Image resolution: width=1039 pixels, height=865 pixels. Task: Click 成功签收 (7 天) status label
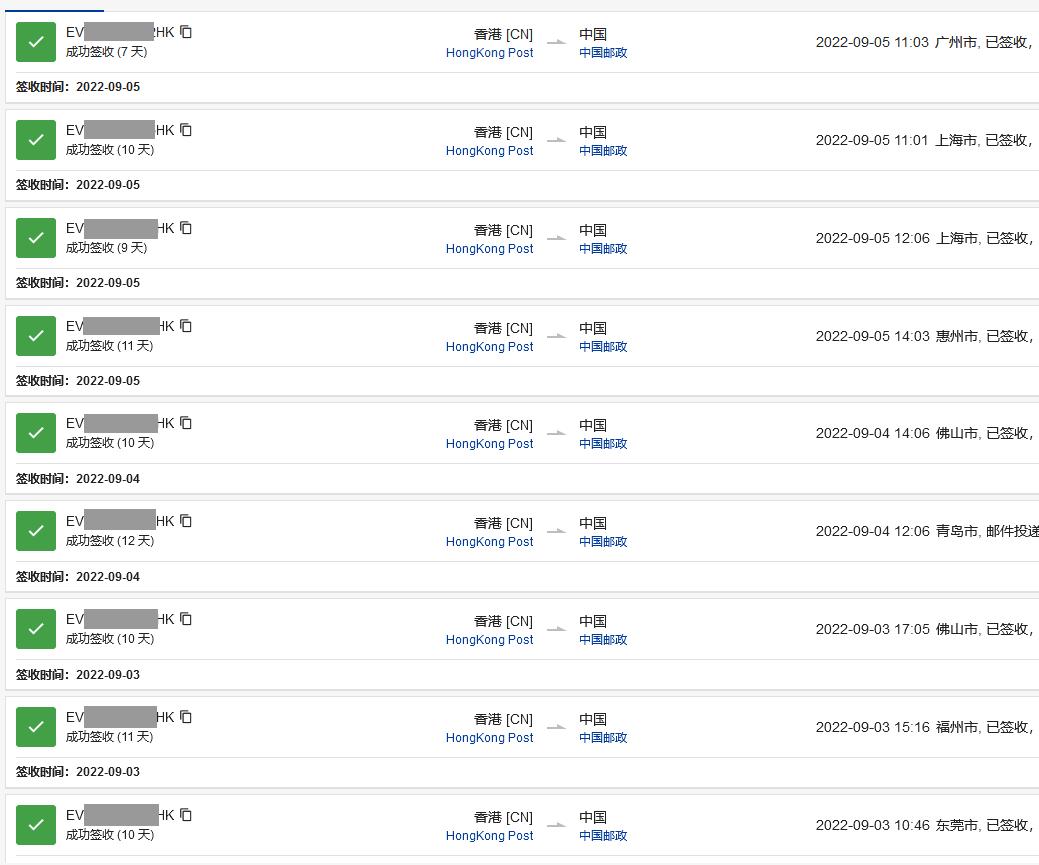106,51
